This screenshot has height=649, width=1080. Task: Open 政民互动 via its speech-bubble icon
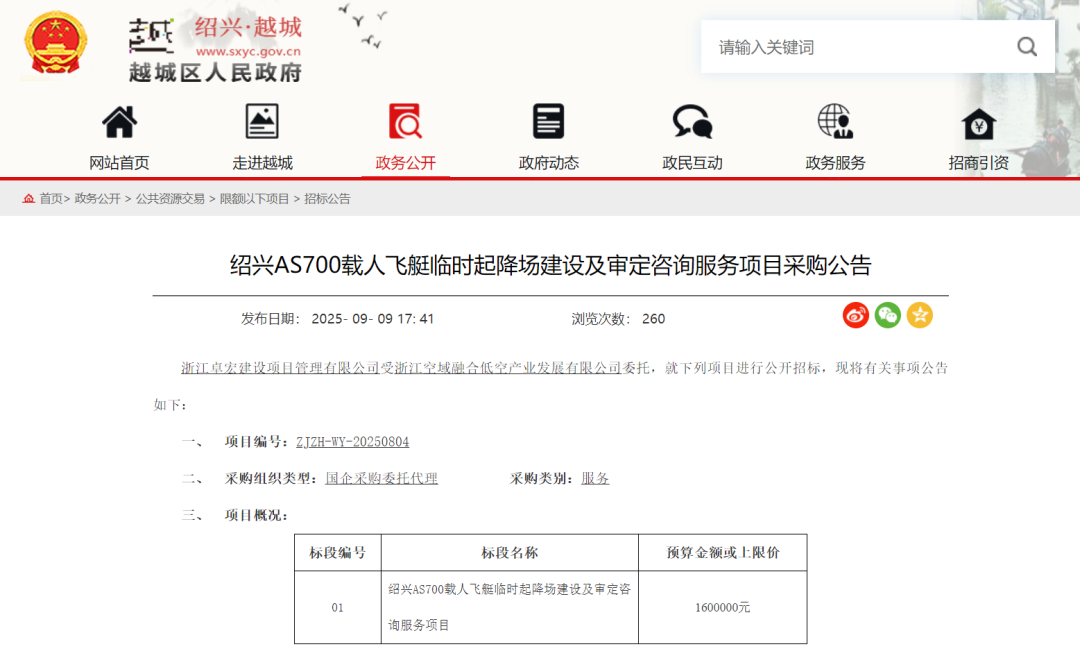(691, 120)
